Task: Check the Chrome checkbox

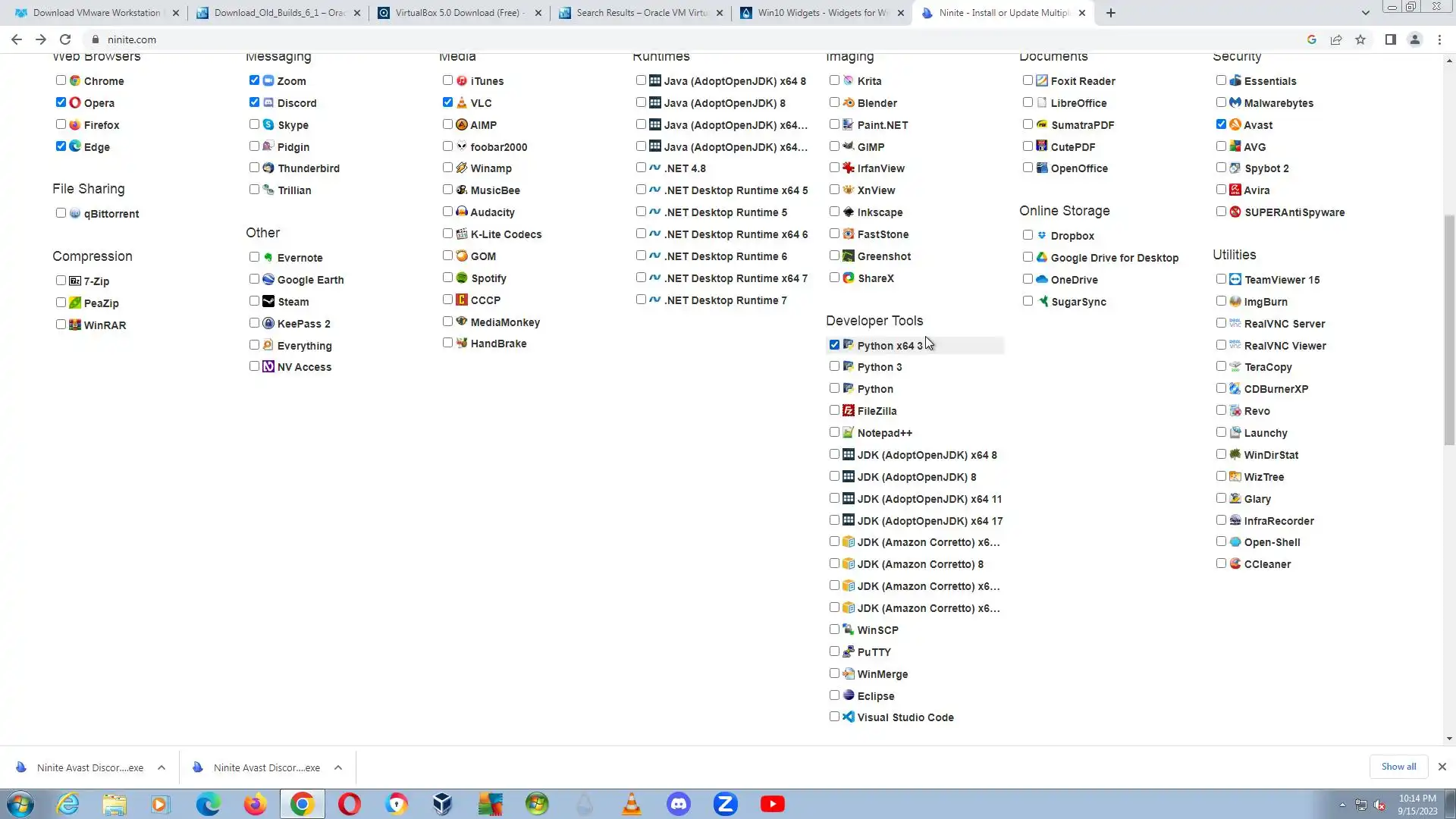Action: tap(61, 80)
